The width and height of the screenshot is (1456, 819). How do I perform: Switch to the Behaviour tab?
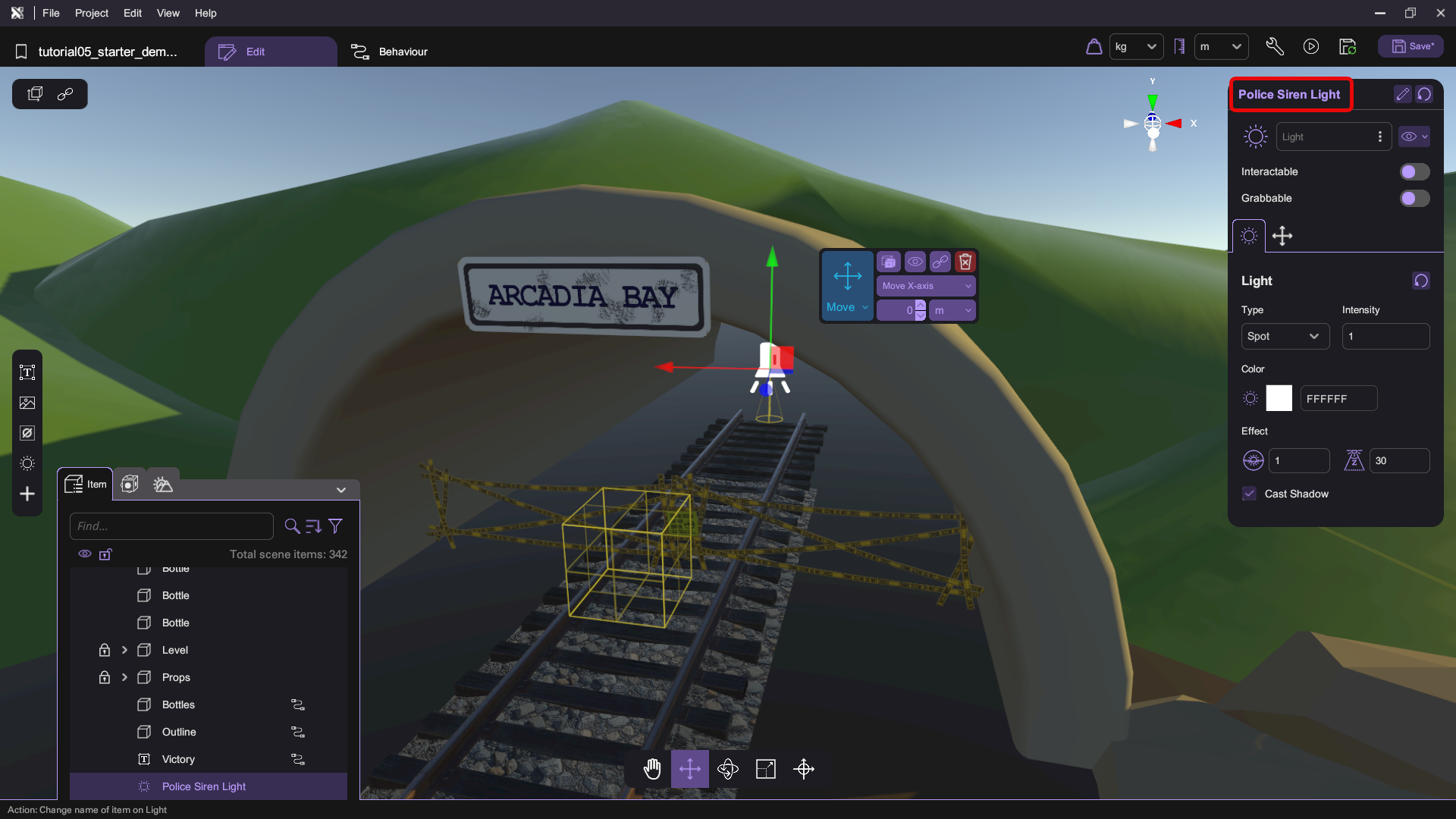point(389,52)
